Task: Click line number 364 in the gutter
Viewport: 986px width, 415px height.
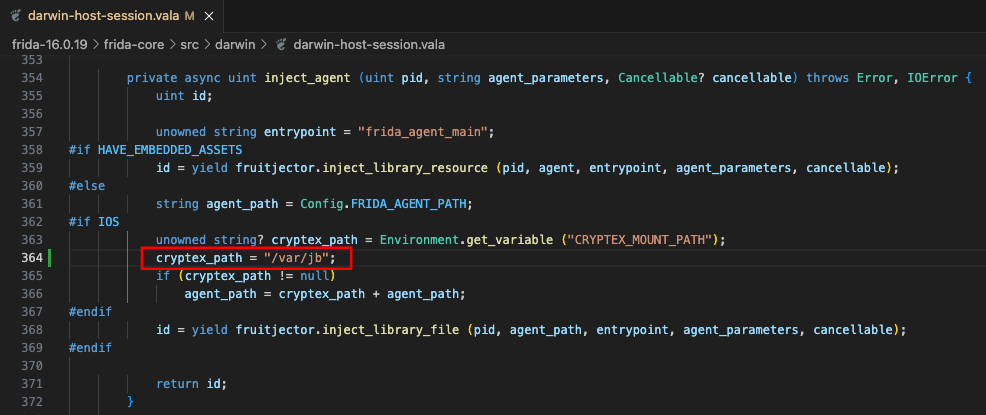Action: click(x=31, y=258)
